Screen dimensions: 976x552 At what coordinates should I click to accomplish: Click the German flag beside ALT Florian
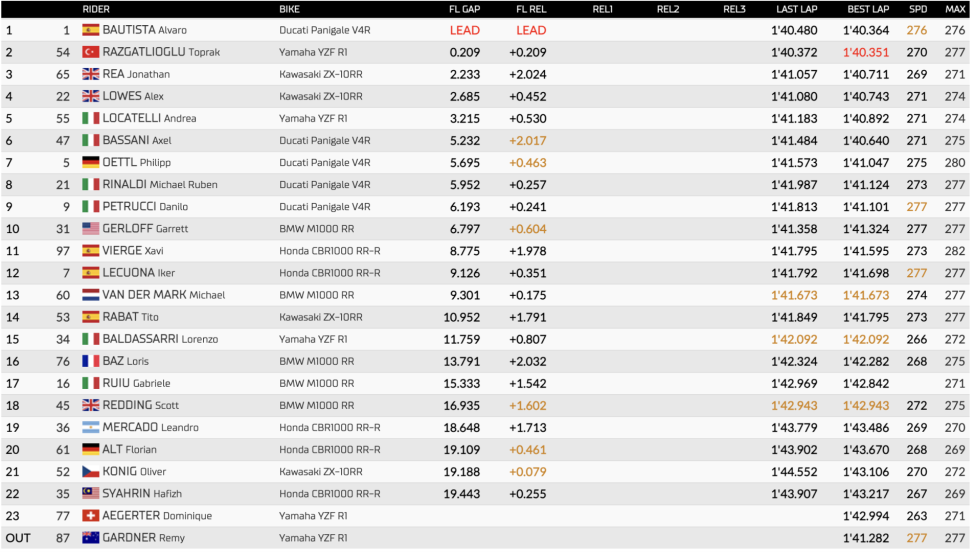coord(91,450)
